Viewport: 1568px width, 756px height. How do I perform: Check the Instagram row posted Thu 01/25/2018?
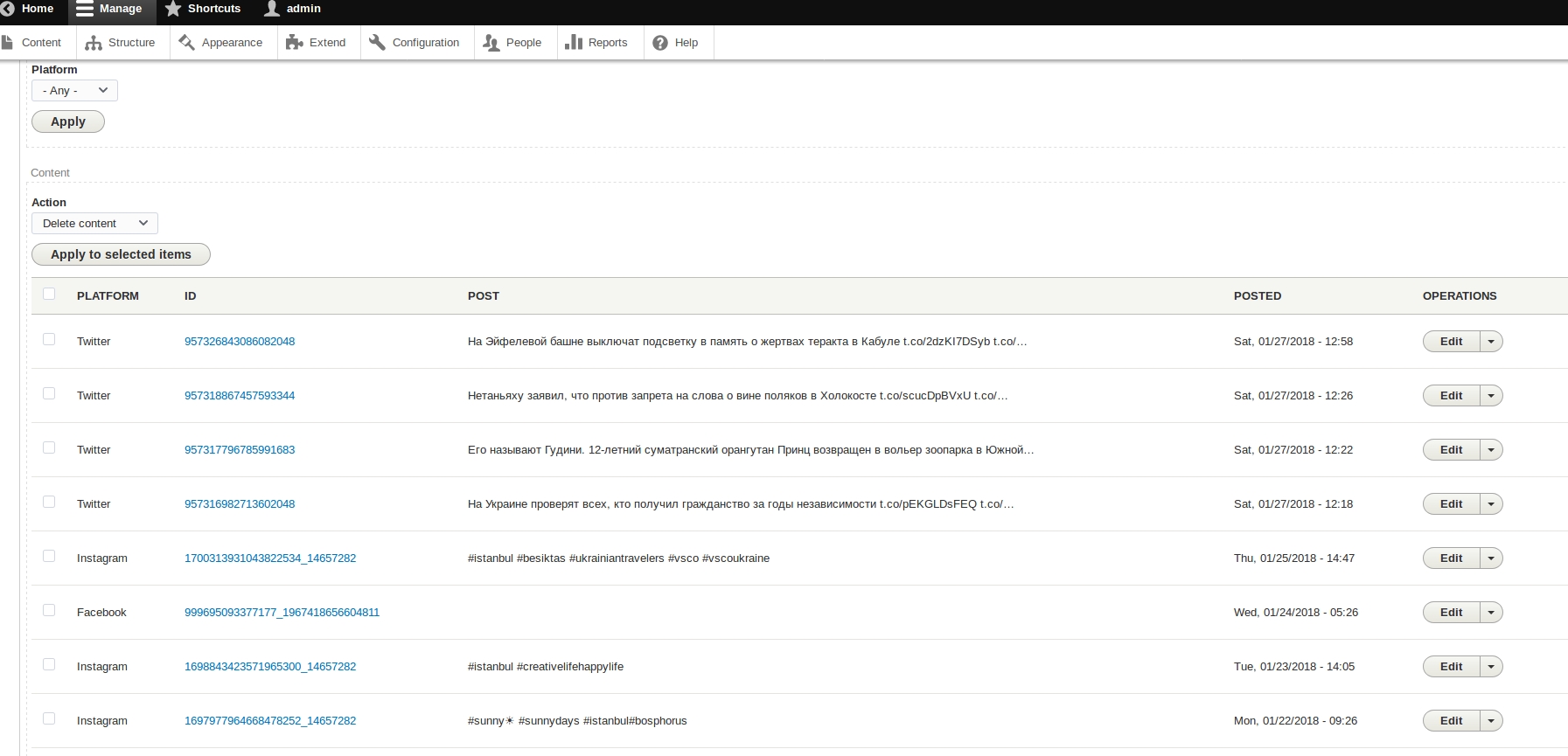(49, 556)
